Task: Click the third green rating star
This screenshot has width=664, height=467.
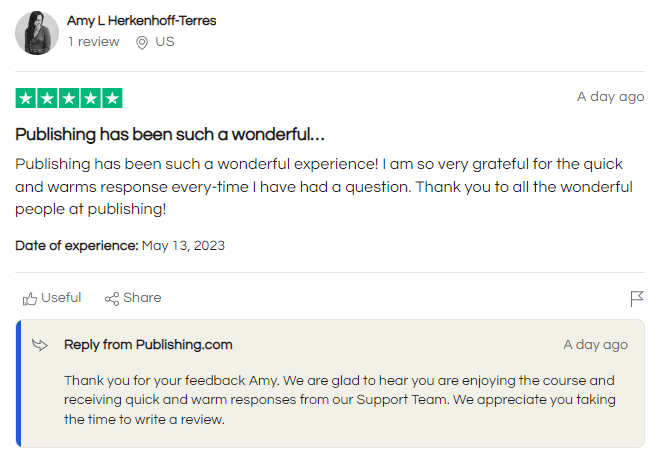Action: point(69,98)
